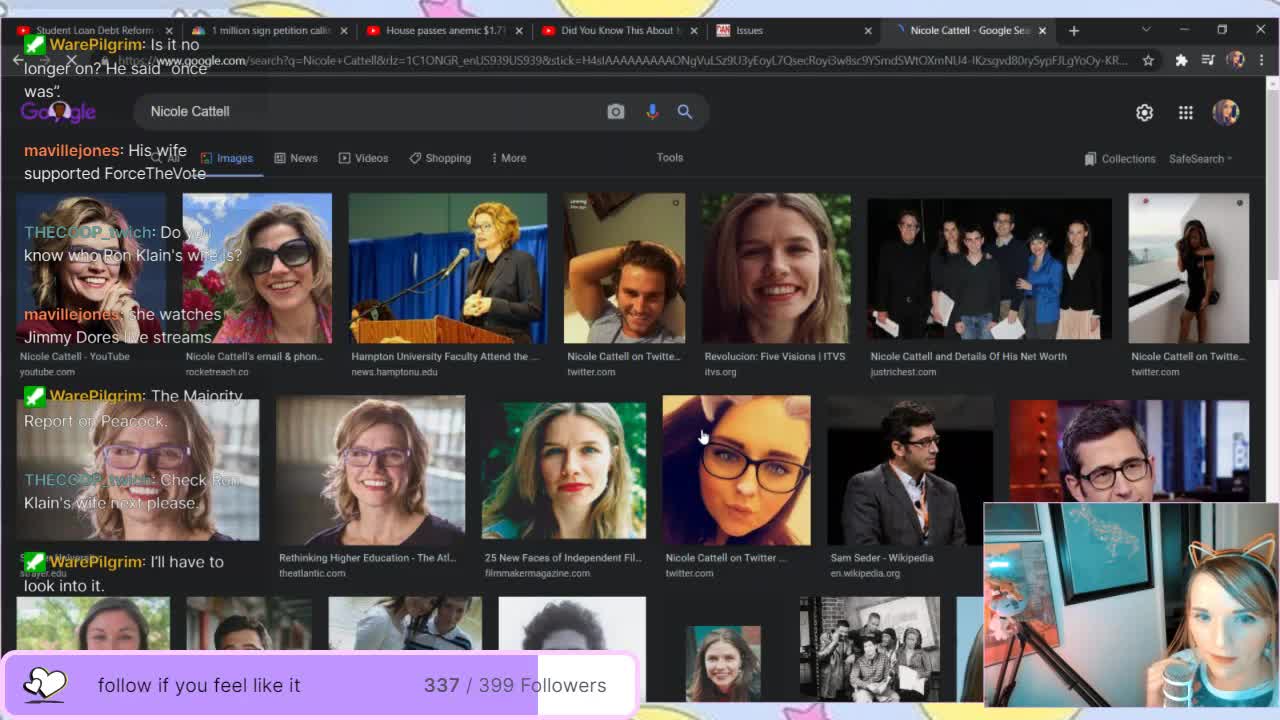Open the browser tab search chevron

[1146, 31]
